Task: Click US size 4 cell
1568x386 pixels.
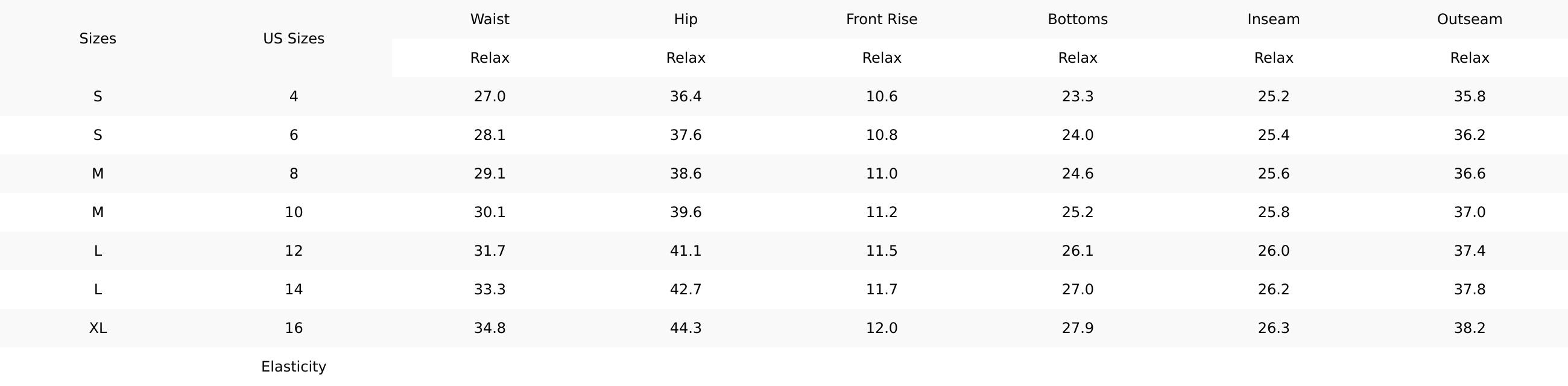Action: pyautogui.click(x=293, y=96)
